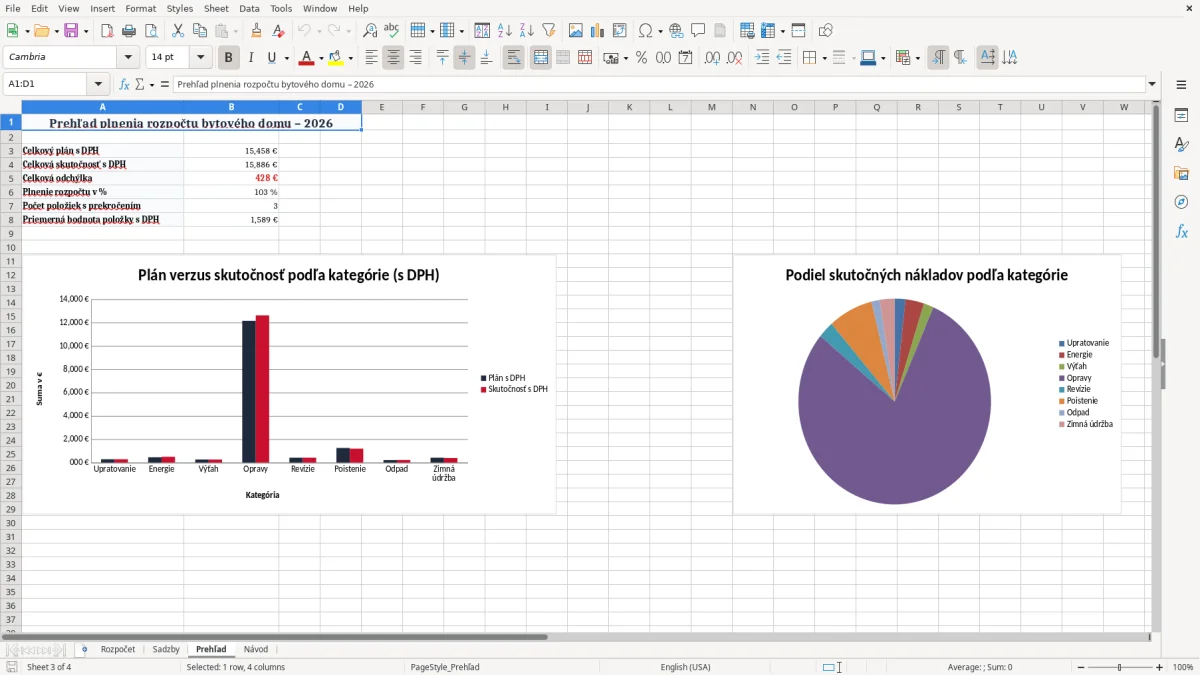This screenshot has height=675, width=1200.
Task: Toggle Wrap Text button
Action: [513, 57]
